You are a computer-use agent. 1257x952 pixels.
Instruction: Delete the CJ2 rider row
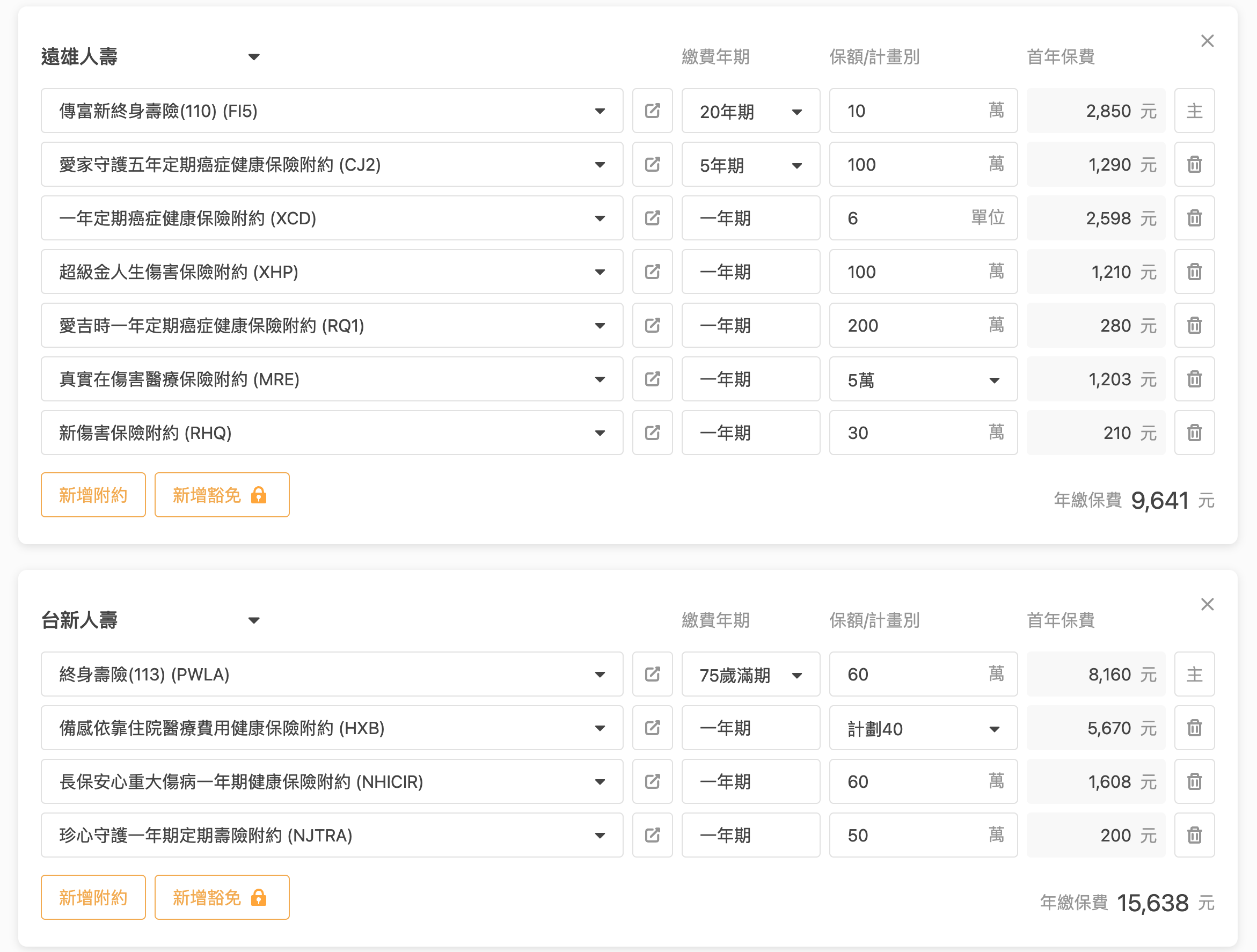[1195, 165]
